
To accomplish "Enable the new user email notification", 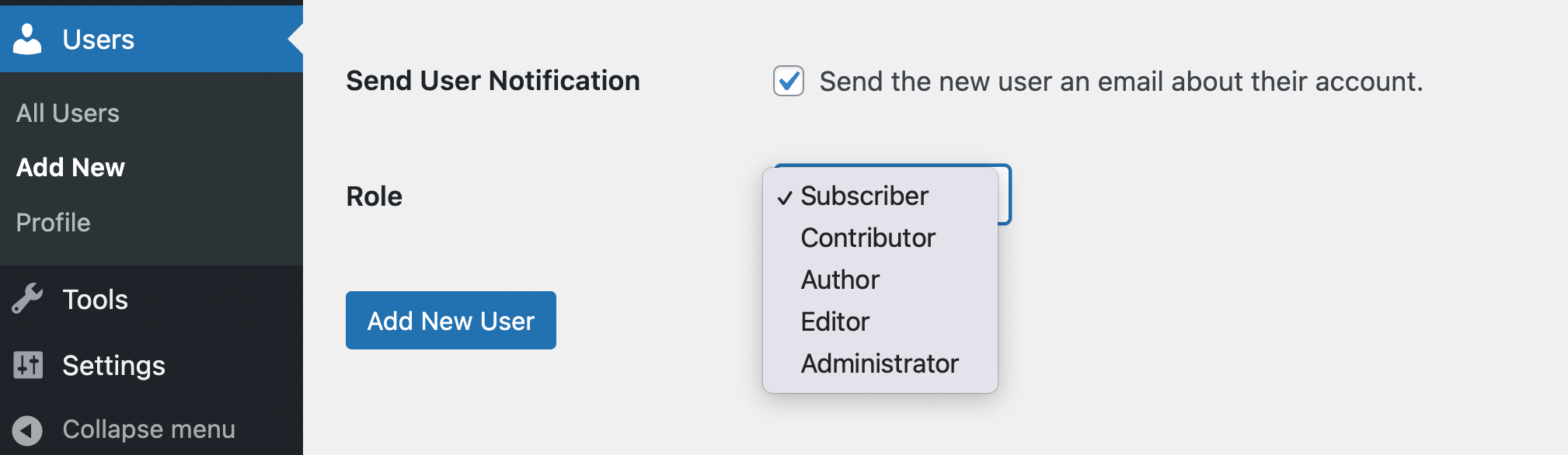I will [788, 81].
